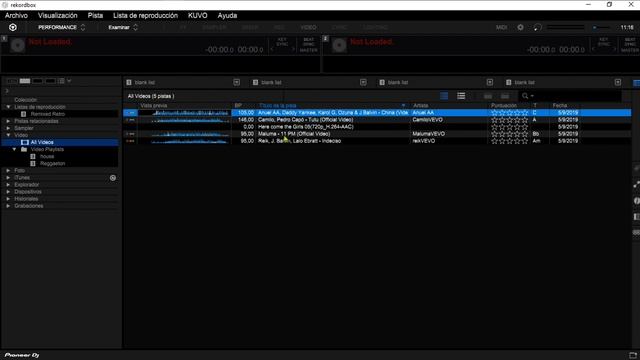
Task: Switch to highlighted blue artwork list view icon
Action: coord(444,96)
